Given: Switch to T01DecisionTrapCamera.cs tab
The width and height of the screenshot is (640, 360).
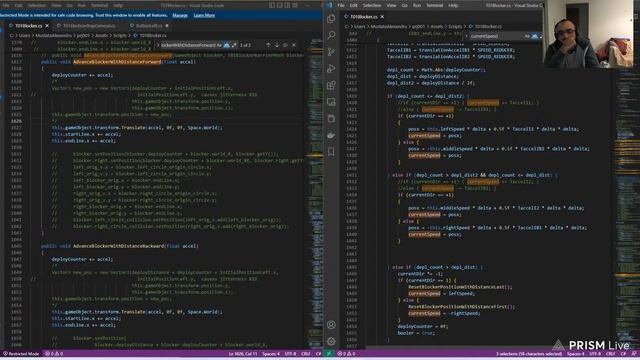Looking at the screenshot, I should click(89, 26).
